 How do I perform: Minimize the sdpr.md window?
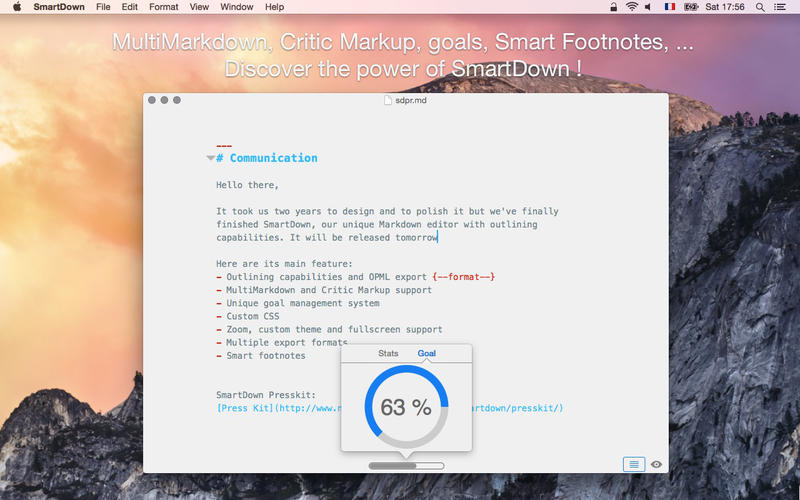coord(164,100)
